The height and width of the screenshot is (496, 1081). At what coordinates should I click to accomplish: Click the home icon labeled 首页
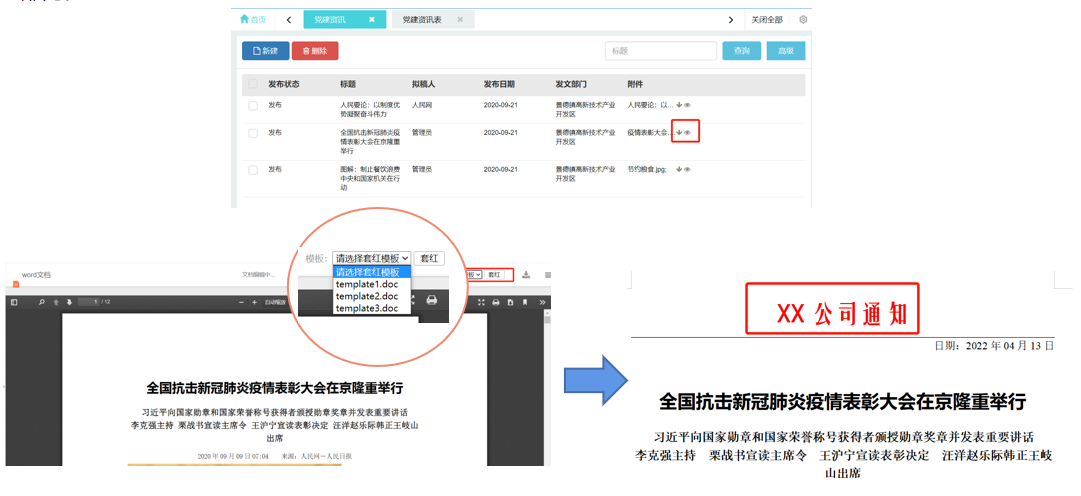[x=253, y=20]
